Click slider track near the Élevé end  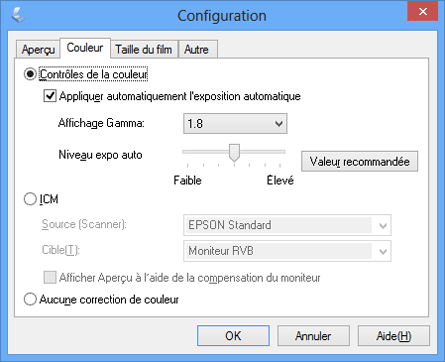pyautogui.click(x=277, y=152)
